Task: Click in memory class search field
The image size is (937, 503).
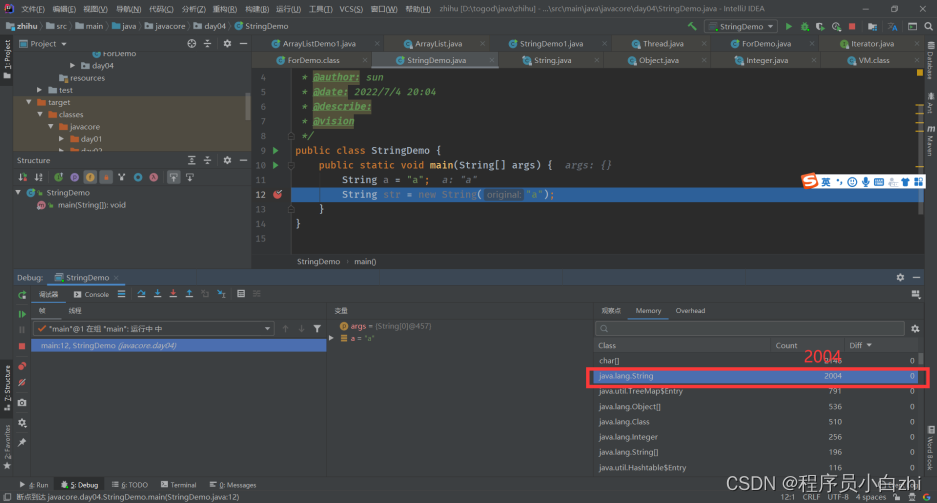Action: point(749,329)
